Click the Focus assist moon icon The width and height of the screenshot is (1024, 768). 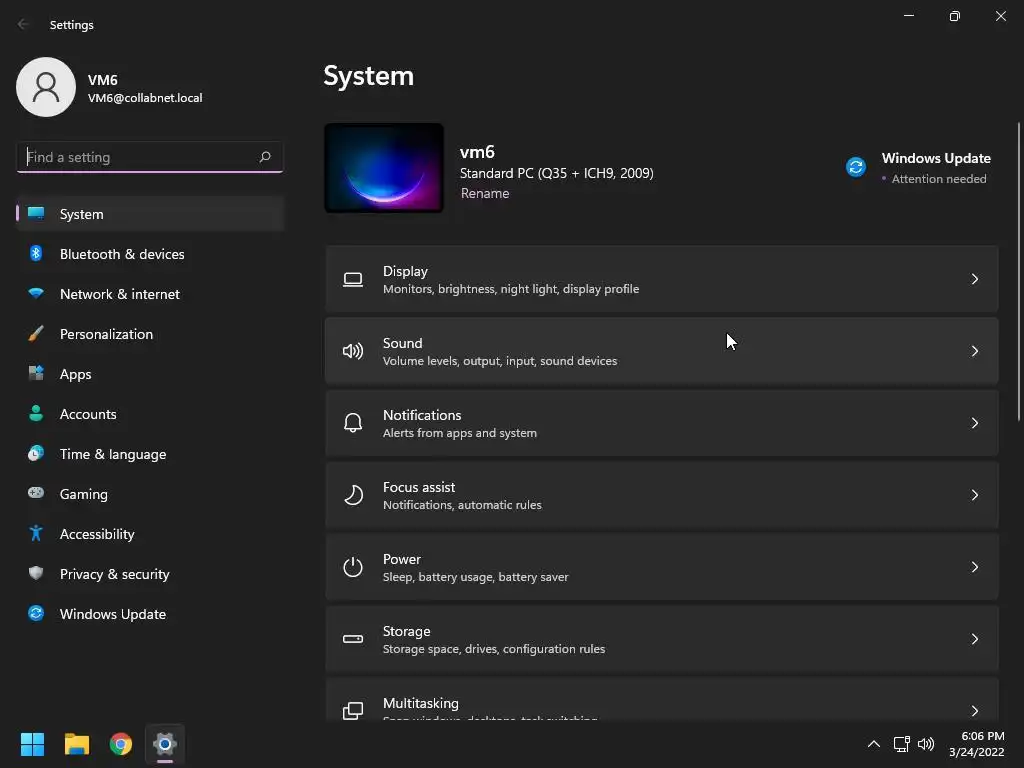point(353,495)
